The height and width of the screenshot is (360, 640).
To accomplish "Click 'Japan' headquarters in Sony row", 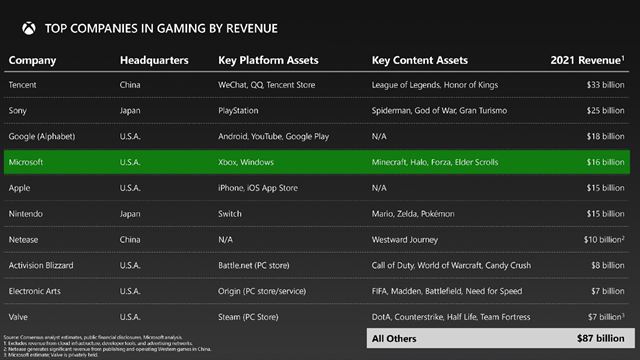I will pyautogui.click(x=130, y=111).
